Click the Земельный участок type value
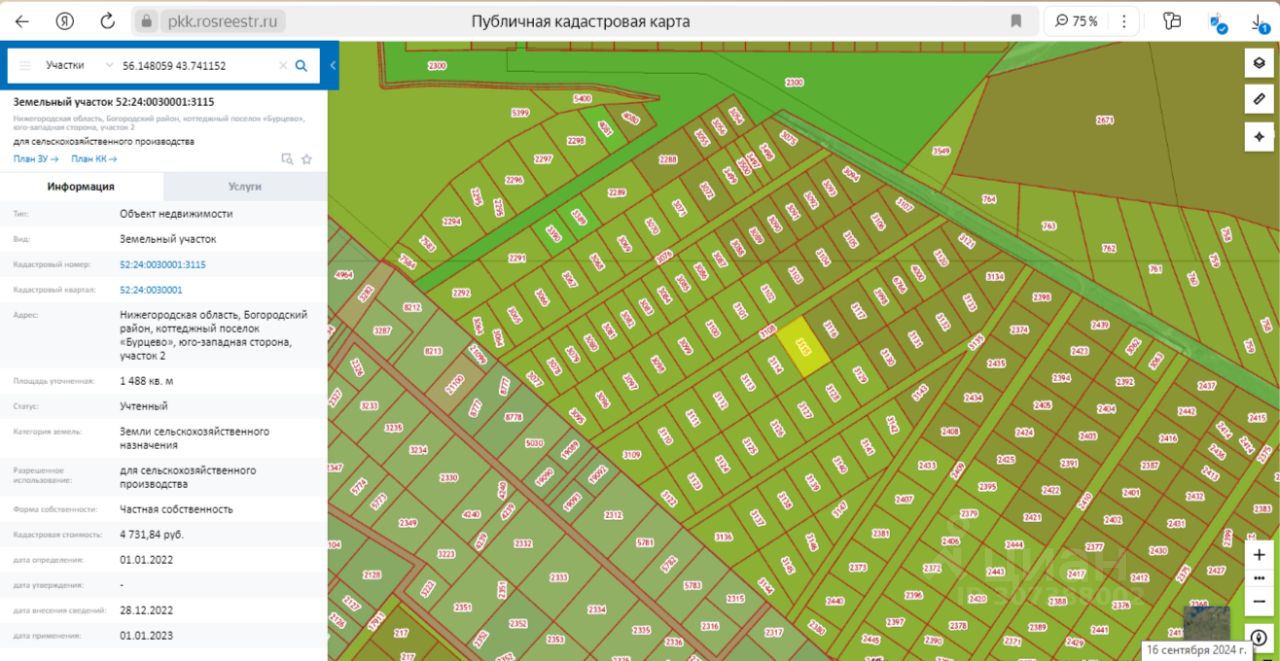 tap(168, 239)
